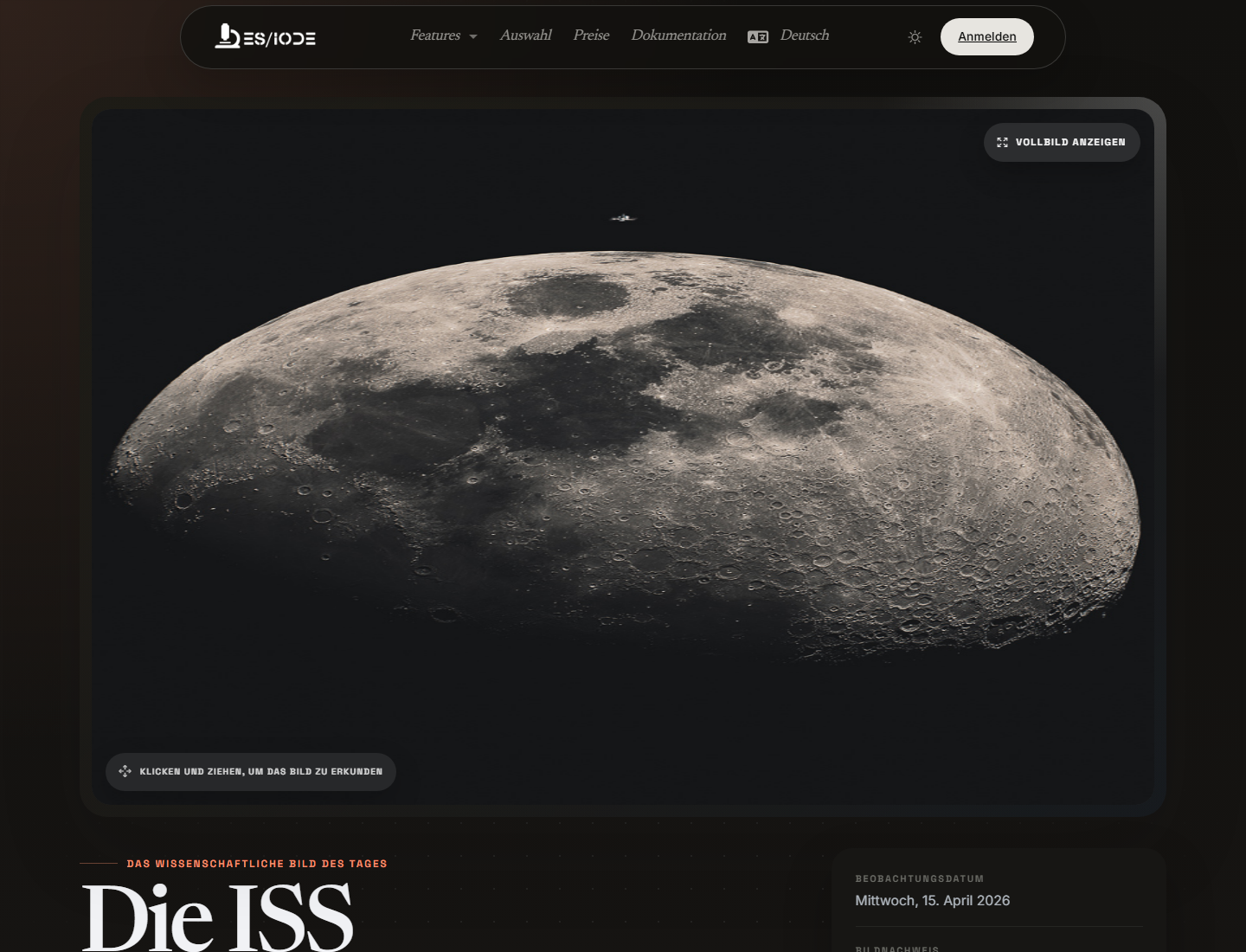Screen dimensions: 1246x952
Task: Click the Die ISS headline
Action: pyautogui.click(x=217, y=917)
